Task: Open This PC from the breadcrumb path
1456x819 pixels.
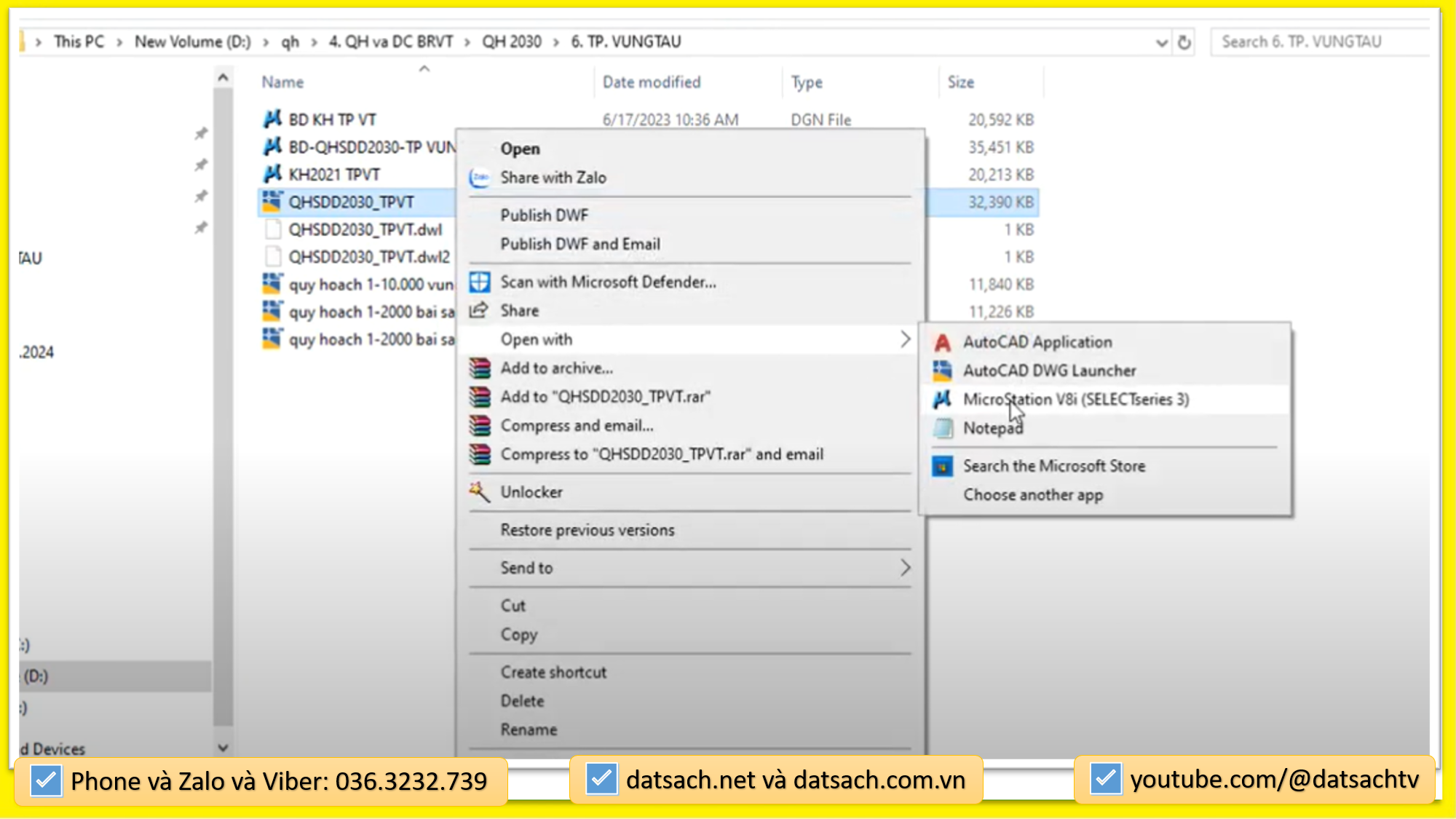Action: click(x=79, y=41)
